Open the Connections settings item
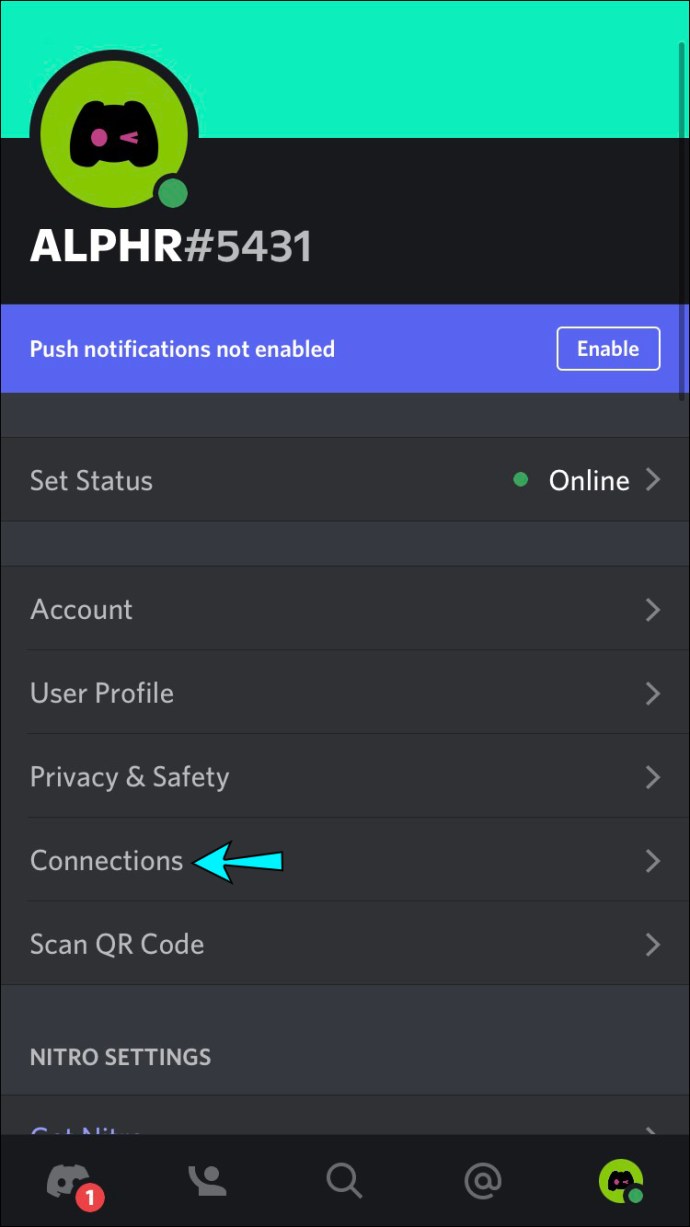The height and width of the screenshot is (1227, 690). [x=107, y=861]
